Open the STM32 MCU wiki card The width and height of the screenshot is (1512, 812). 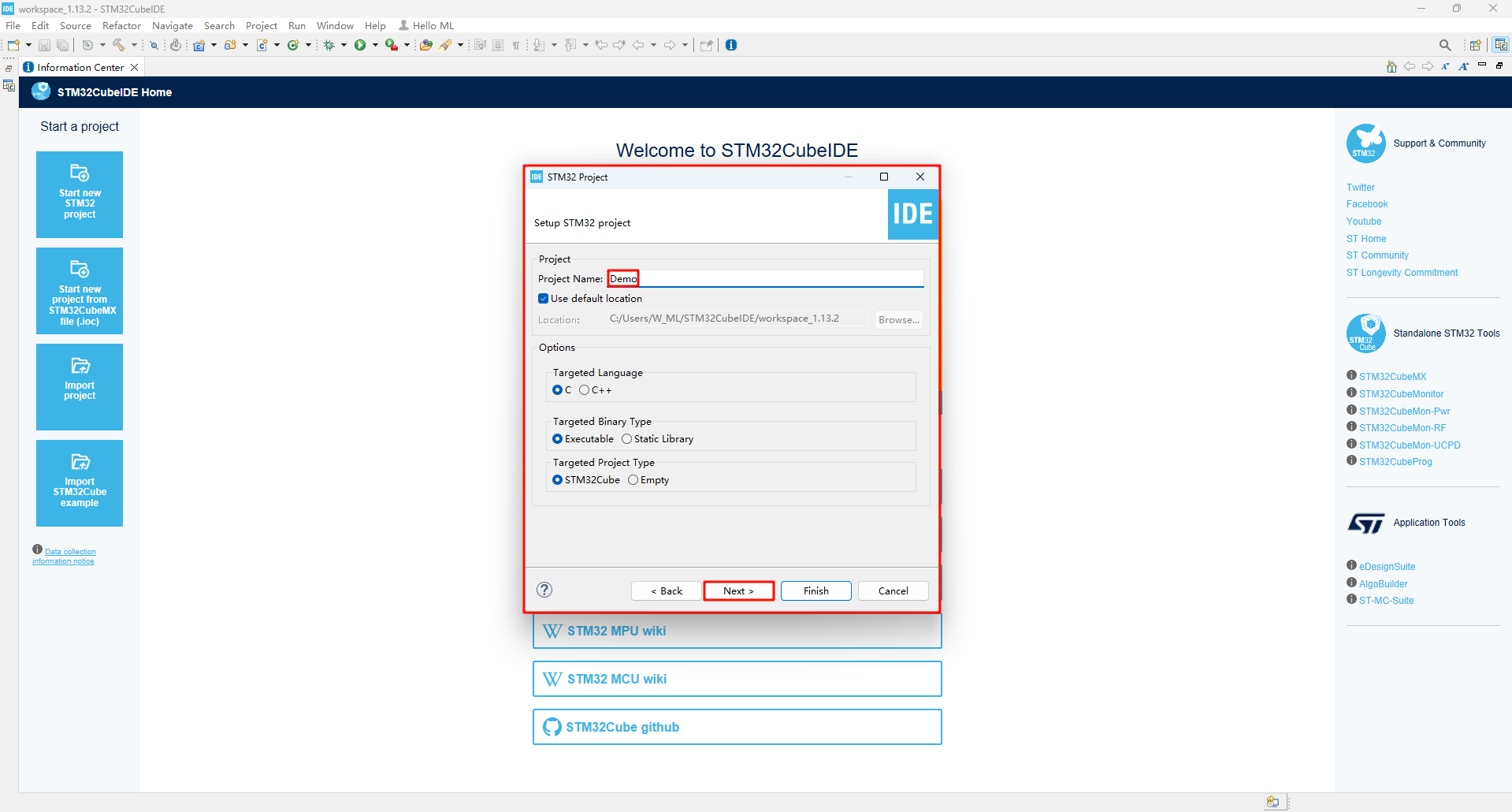pos(737,679)
